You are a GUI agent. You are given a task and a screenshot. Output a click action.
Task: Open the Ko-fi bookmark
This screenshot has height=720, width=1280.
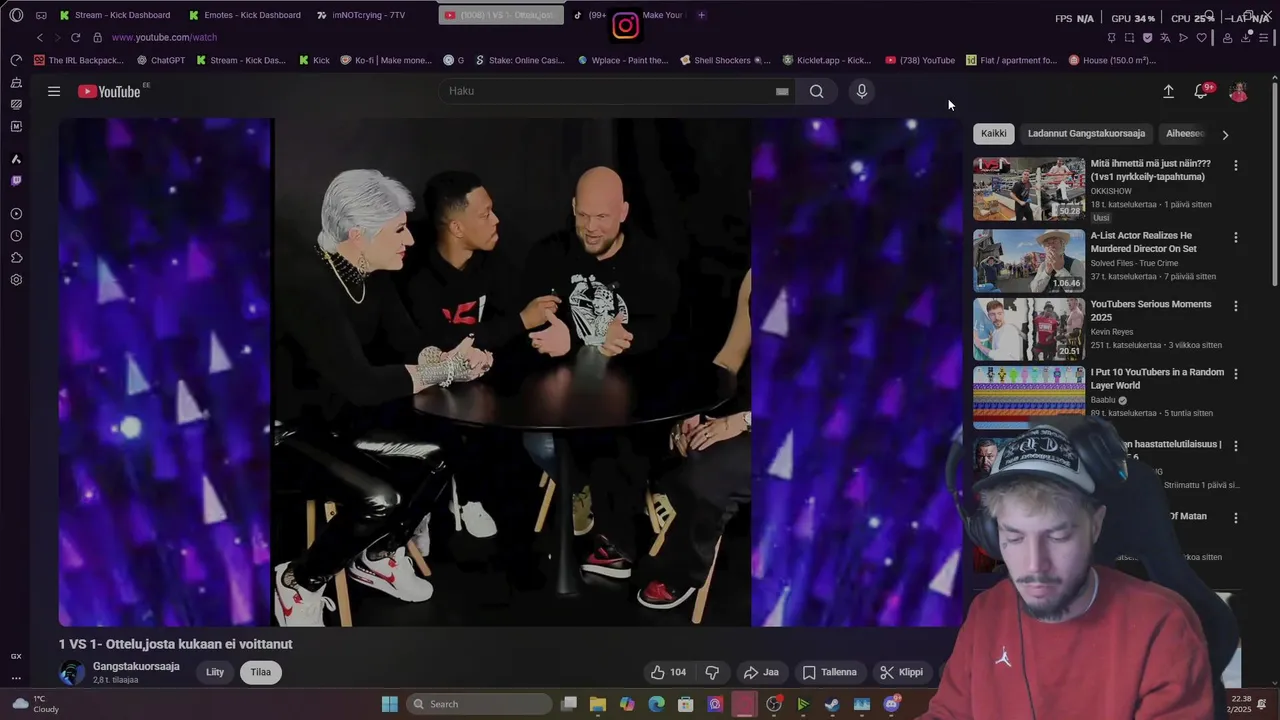[x=386, y=60]
